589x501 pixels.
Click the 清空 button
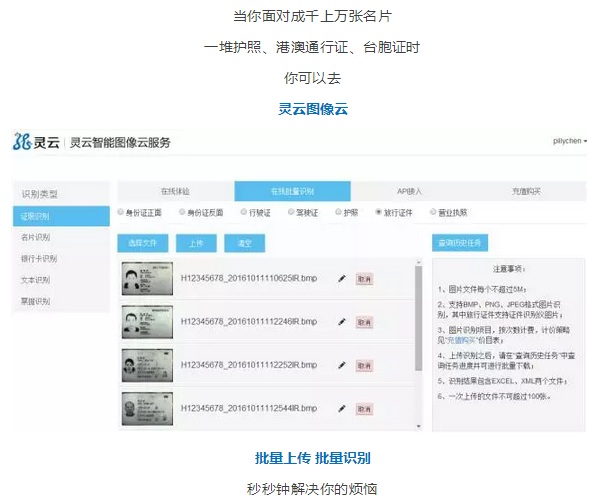[x=245, y=243]
